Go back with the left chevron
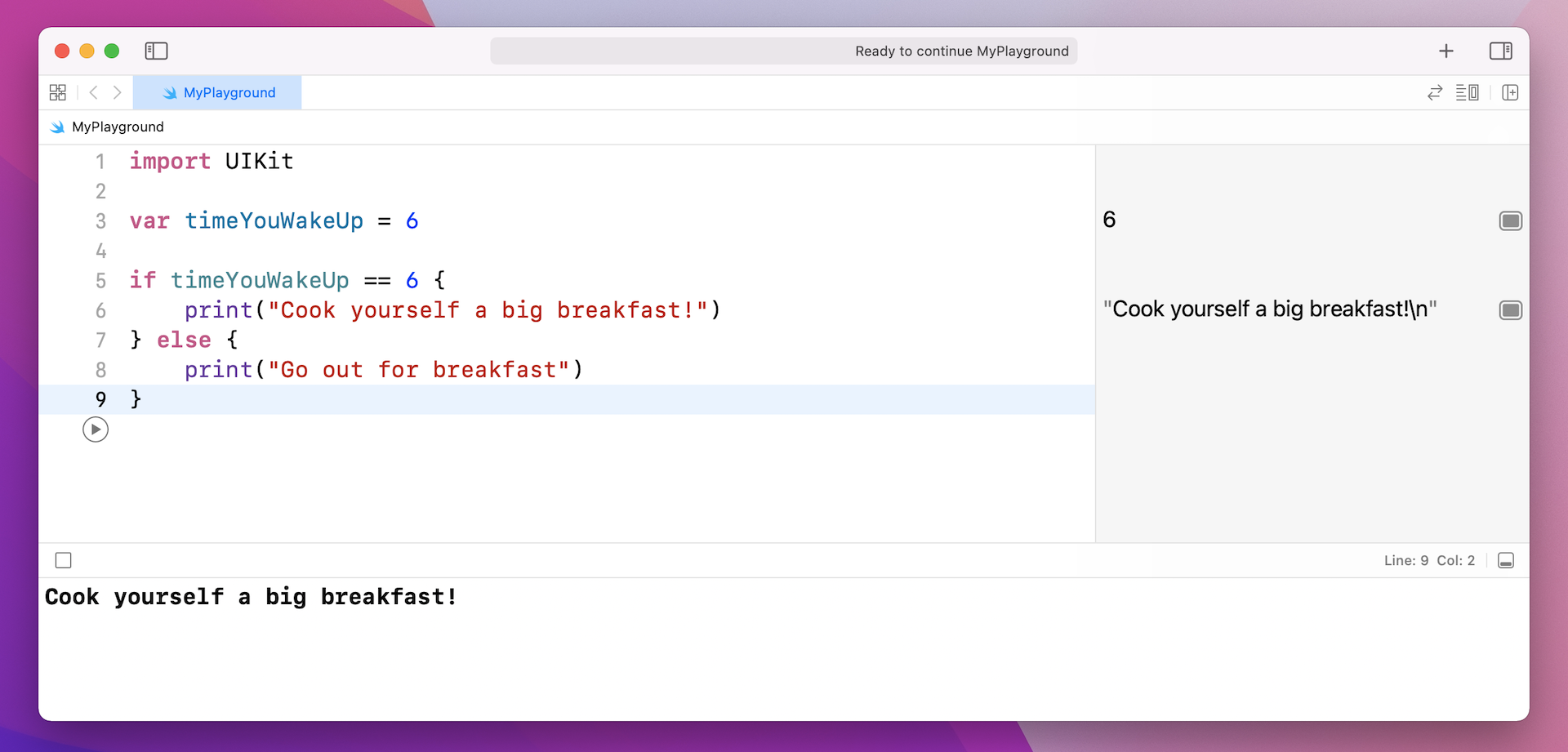The height and width of the screenshot is (752, 1568). pos(94,93)
